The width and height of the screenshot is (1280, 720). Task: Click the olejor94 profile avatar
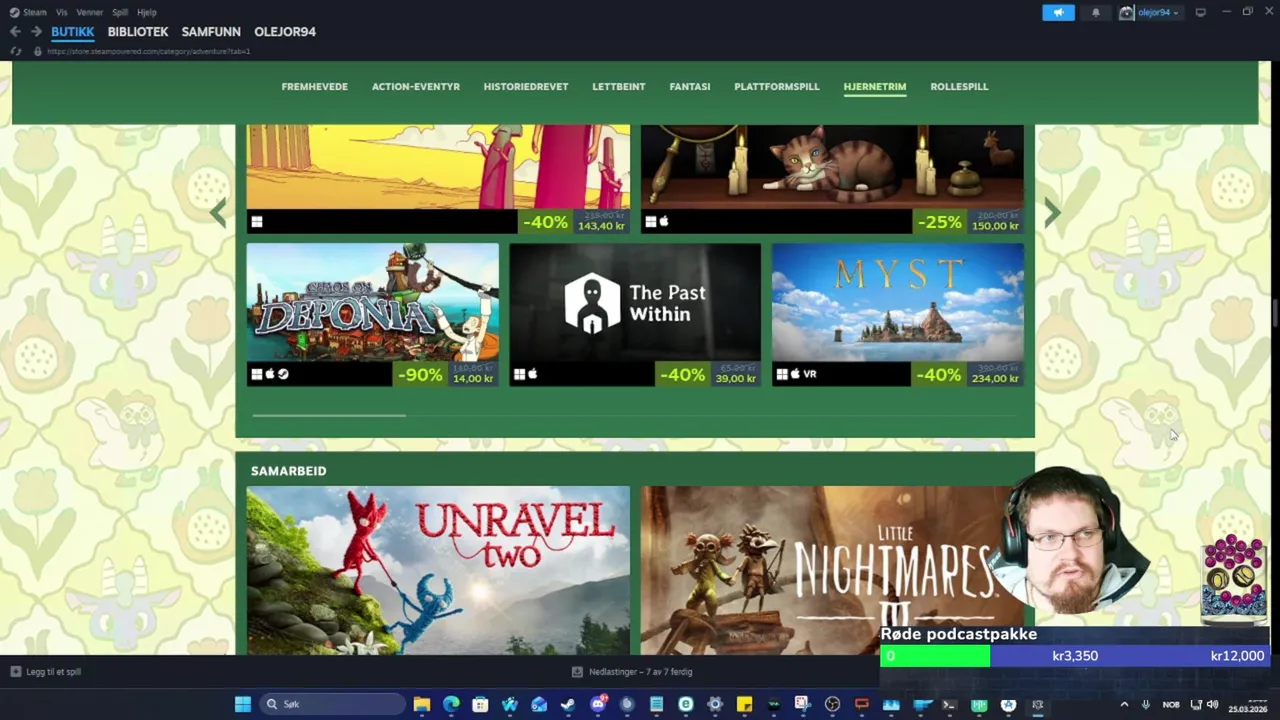pos(1127,12)
